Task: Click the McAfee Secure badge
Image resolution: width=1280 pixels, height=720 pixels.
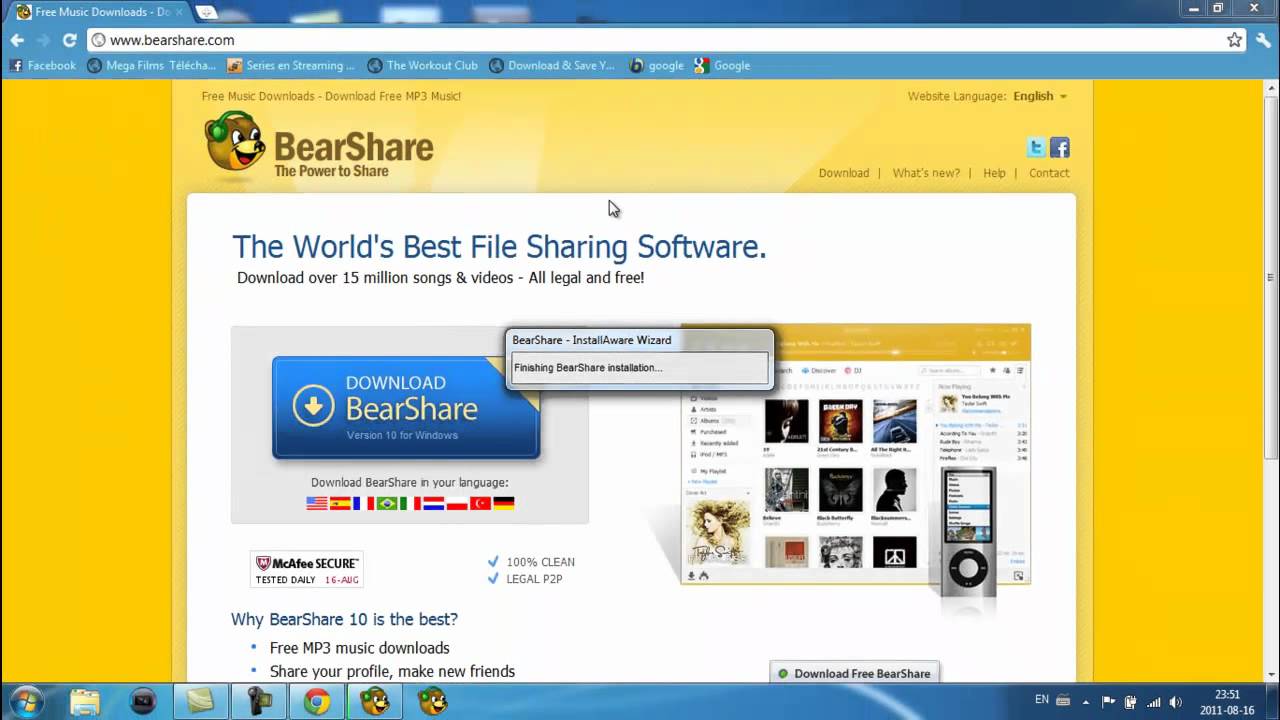Action: point(307,569)
